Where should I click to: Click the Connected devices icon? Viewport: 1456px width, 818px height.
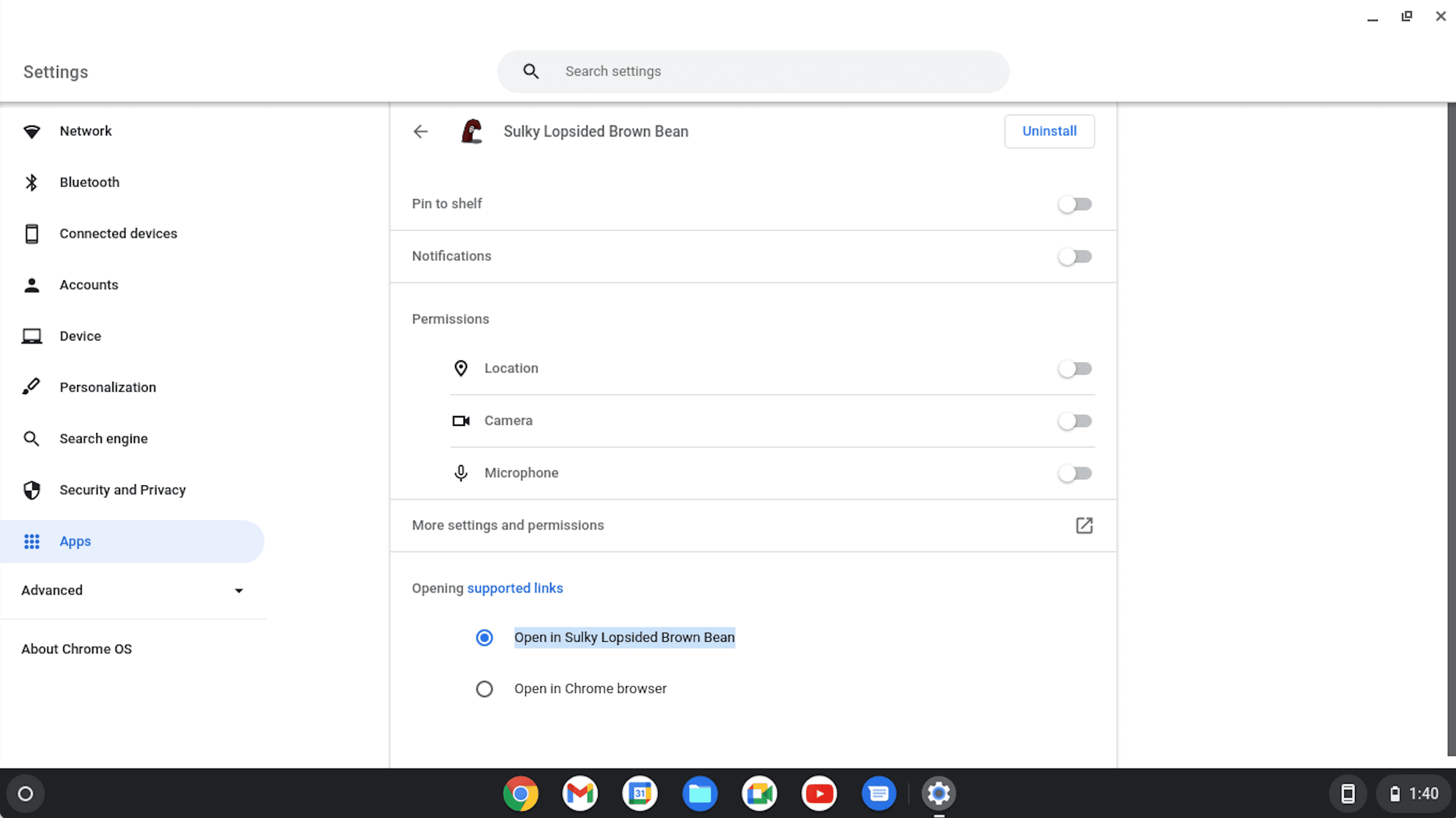pos(31,233)
